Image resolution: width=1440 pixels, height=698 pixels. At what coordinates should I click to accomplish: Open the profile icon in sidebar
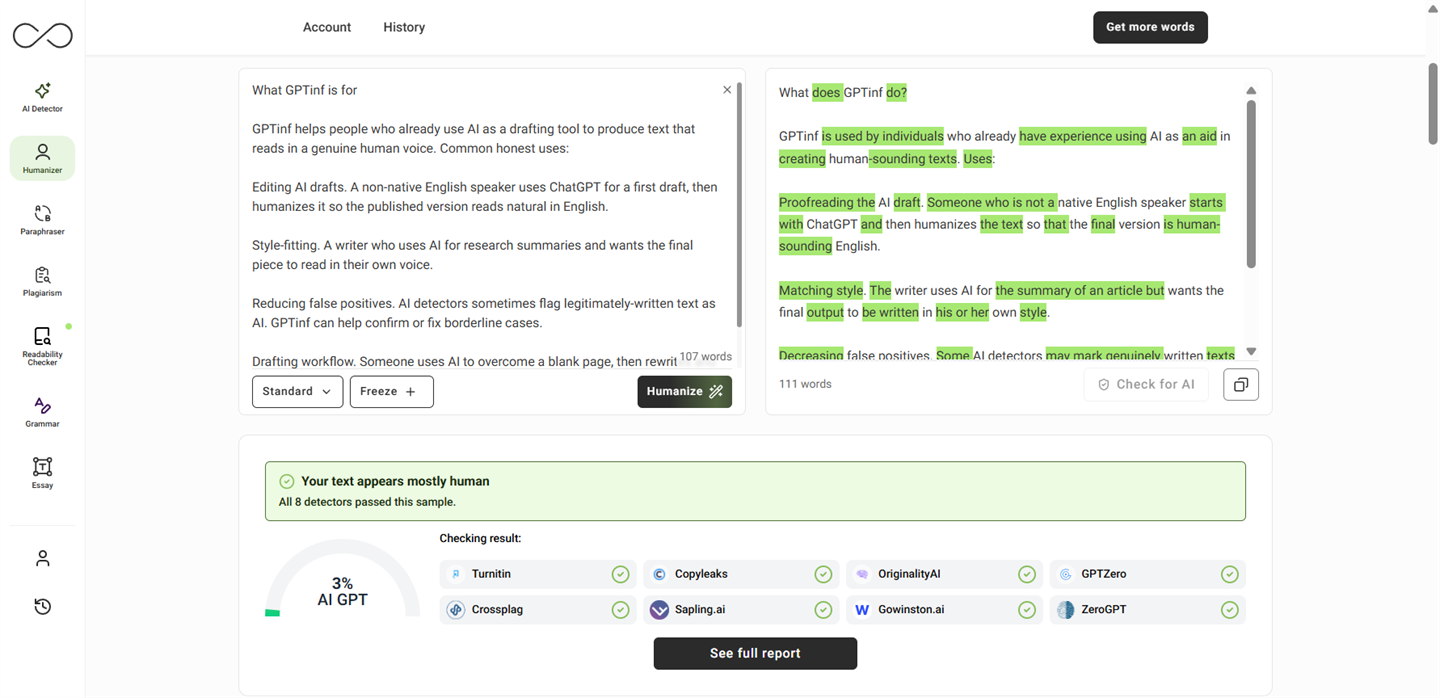pos(42,558)
